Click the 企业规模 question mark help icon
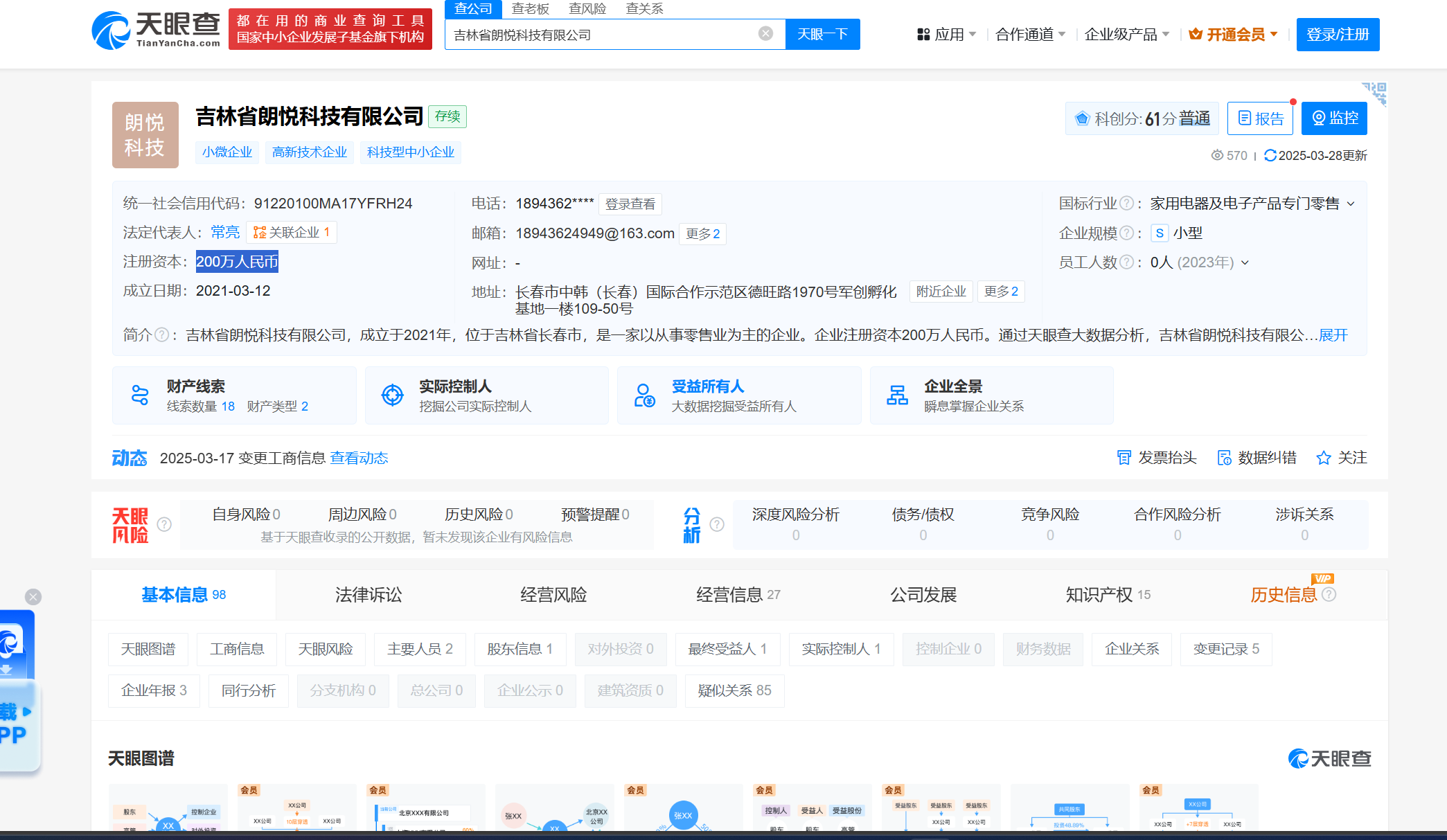This screenshot has height=840, width=1447. [1127, 233]
